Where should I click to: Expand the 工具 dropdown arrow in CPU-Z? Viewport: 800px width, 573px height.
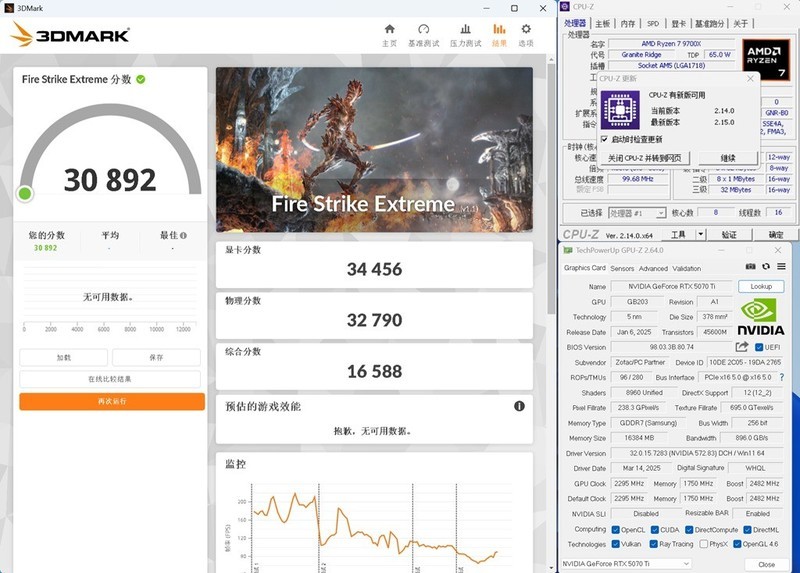point(701,234)
